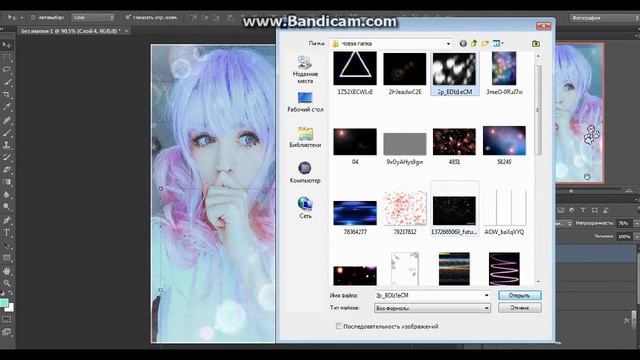Select the Clone Stamp tool

tap(7, 145)
